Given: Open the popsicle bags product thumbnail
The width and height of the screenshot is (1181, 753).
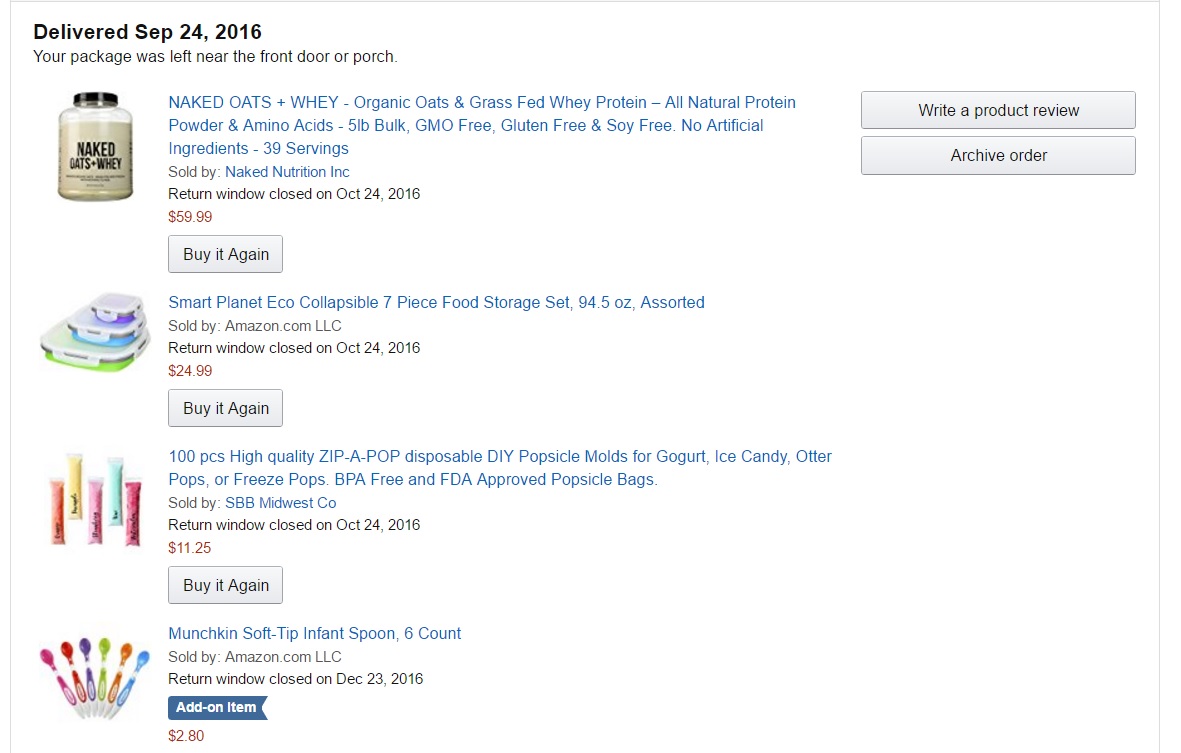Looking at the screenshot, I should coord(96,500).
